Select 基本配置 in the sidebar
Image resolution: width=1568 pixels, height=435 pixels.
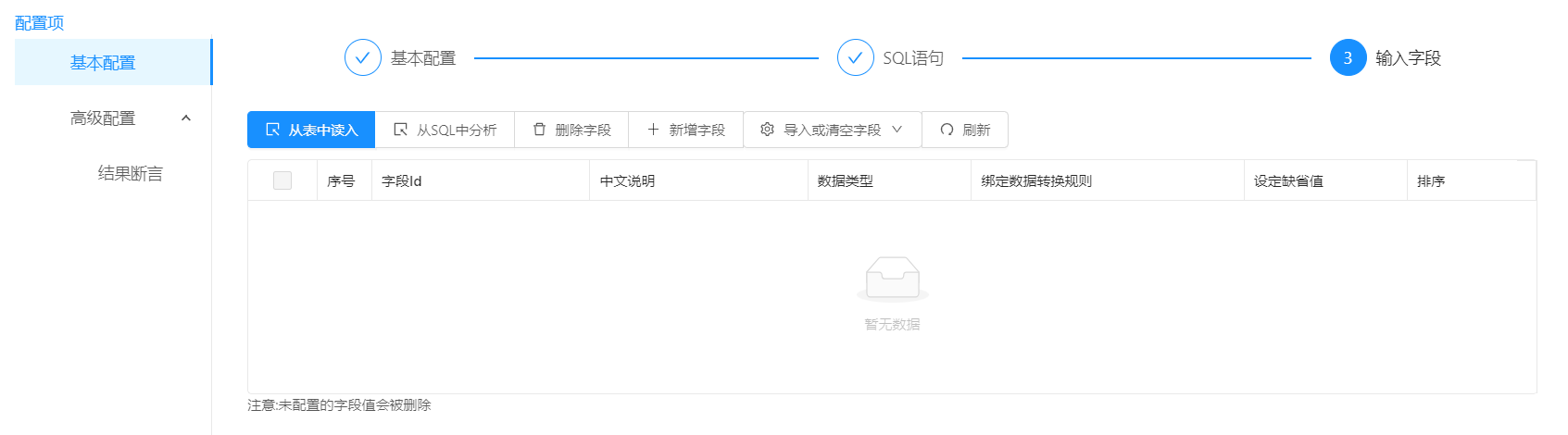[x=103, y=63]
